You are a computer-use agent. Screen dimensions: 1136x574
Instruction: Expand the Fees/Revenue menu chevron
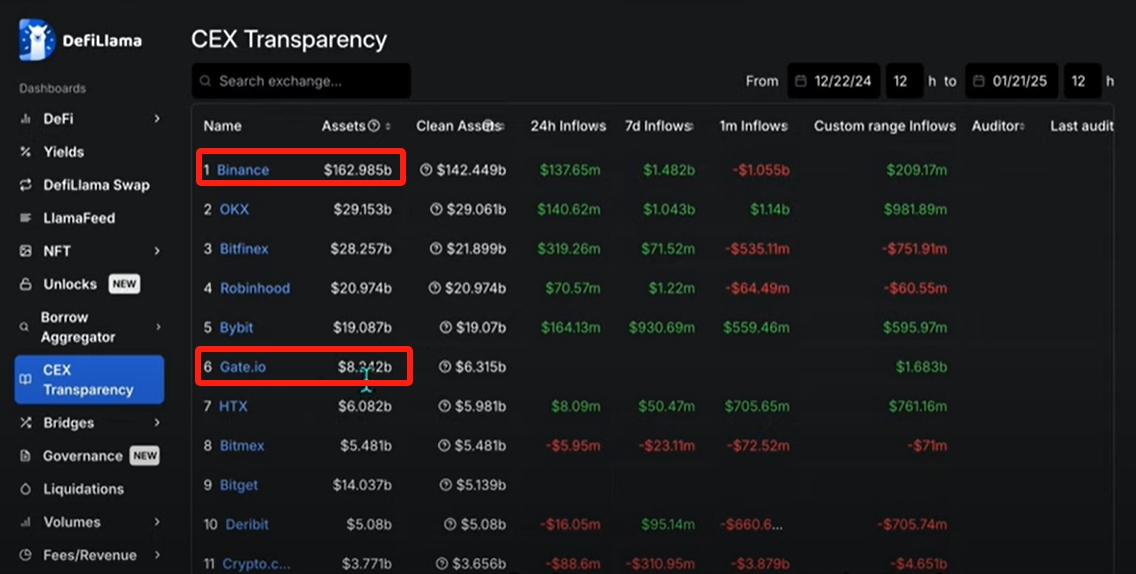click(x=157, y=555)
